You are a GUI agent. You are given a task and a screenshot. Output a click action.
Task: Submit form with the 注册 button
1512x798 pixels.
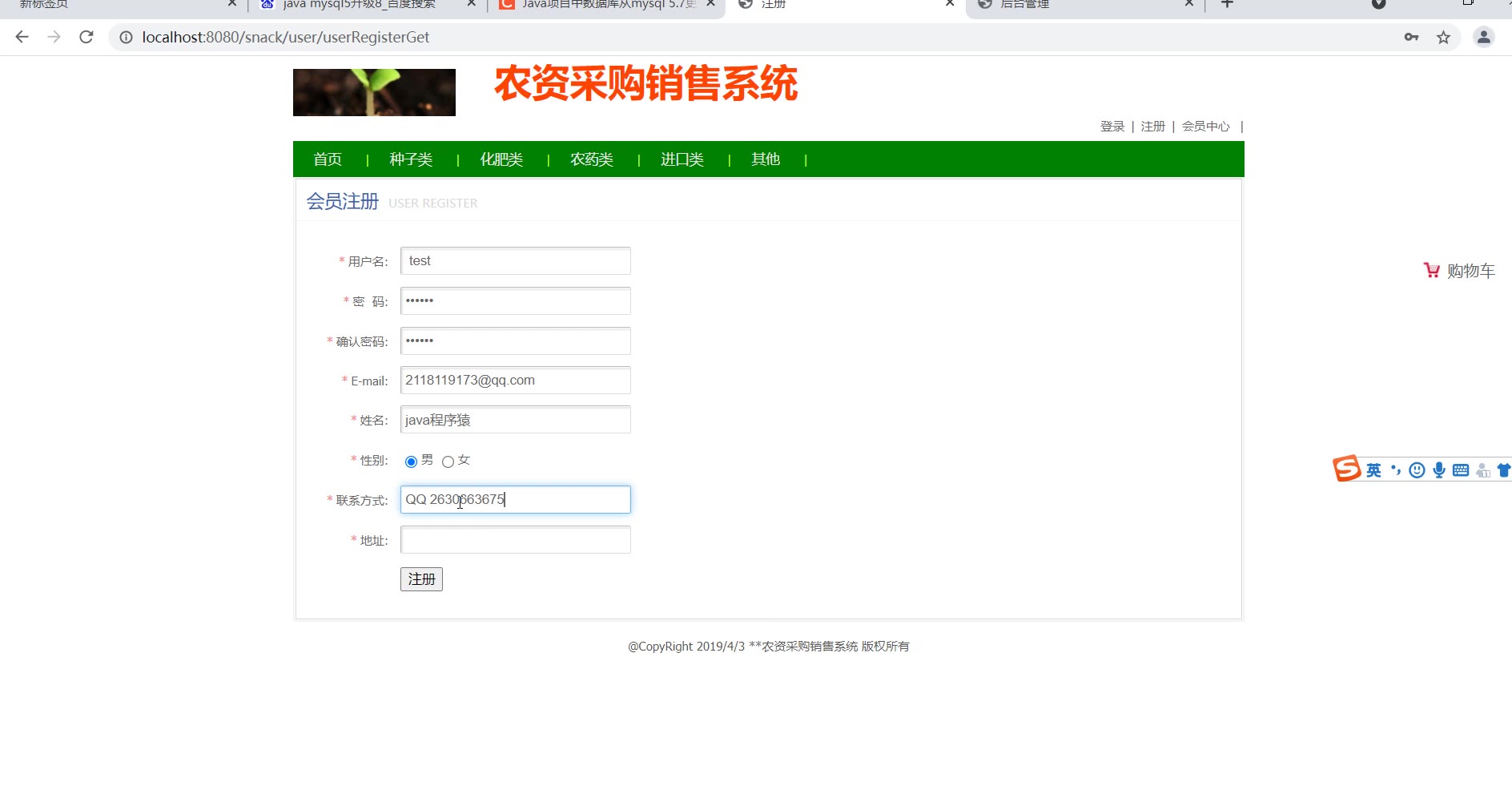421,579
